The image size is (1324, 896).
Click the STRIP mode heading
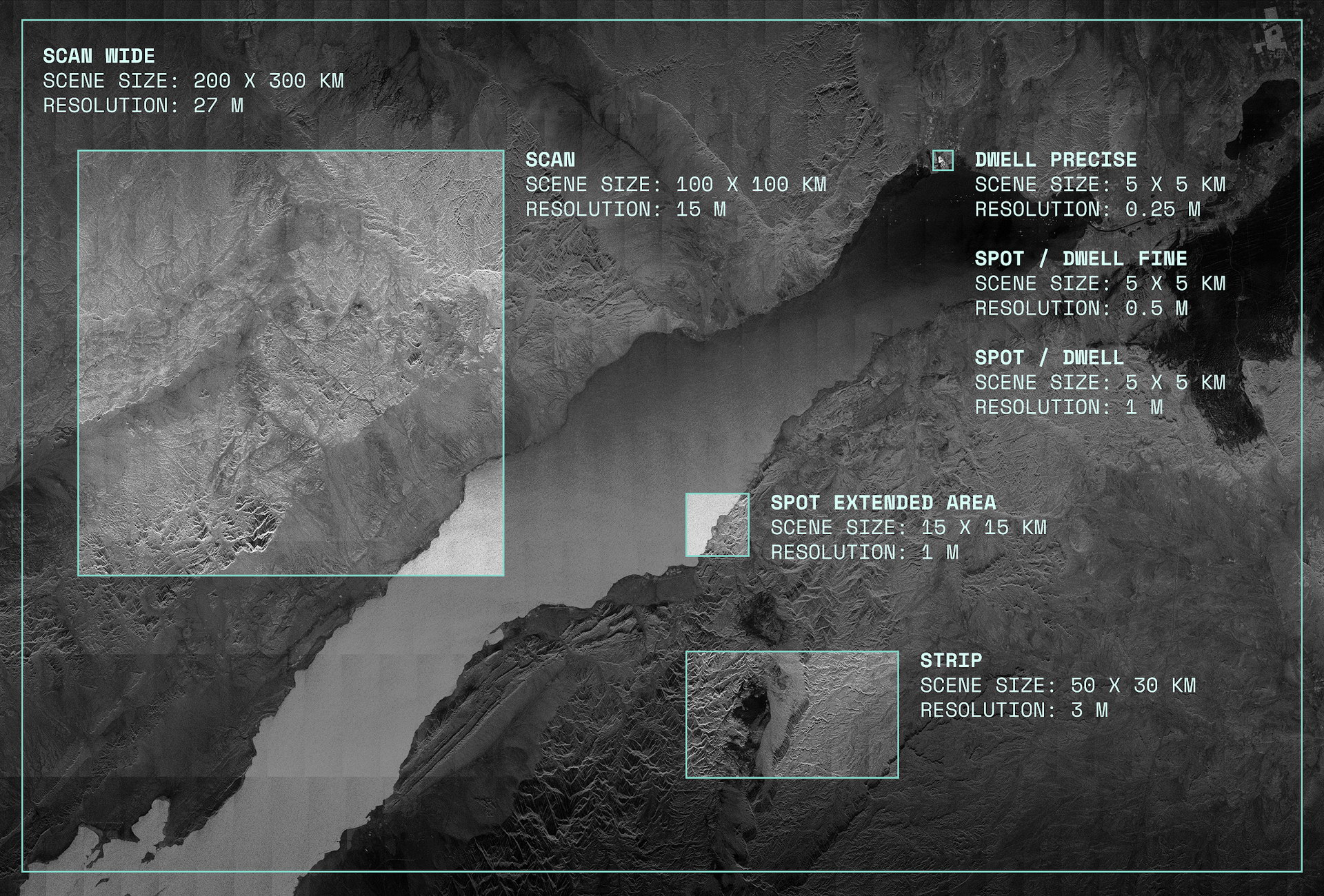point(951,660)
